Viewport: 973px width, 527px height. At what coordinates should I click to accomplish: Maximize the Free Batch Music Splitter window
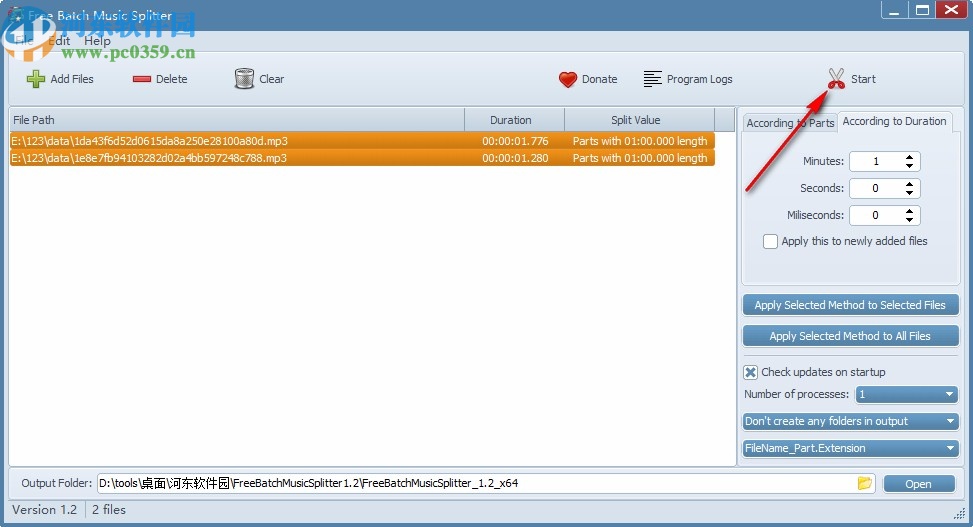click(923, 10)
